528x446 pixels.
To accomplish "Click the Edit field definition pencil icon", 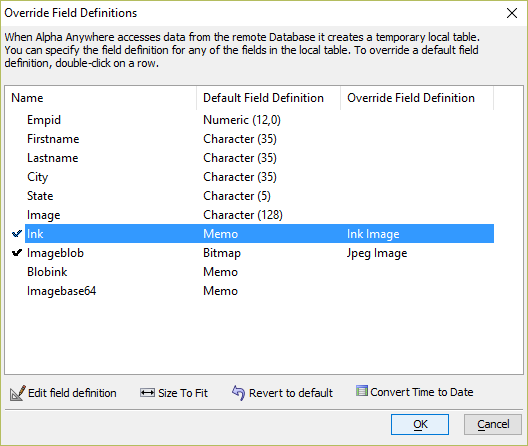I will [18, 393].
